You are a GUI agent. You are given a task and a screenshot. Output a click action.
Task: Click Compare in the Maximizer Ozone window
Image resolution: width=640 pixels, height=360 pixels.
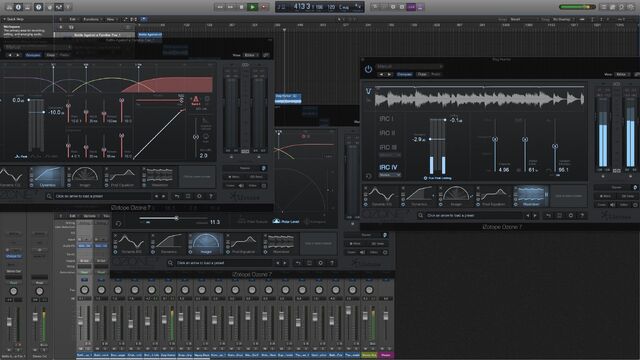pyautogui.click(x=404, y=74)
